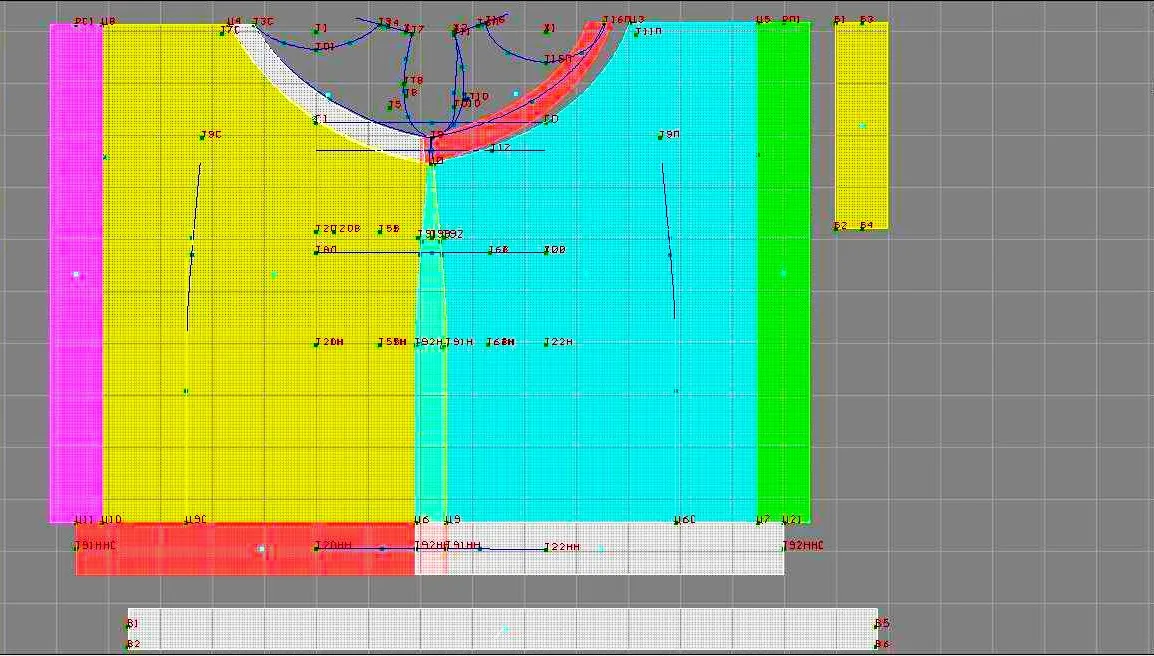Click point label B1 on long strip

tap(132, 624)
